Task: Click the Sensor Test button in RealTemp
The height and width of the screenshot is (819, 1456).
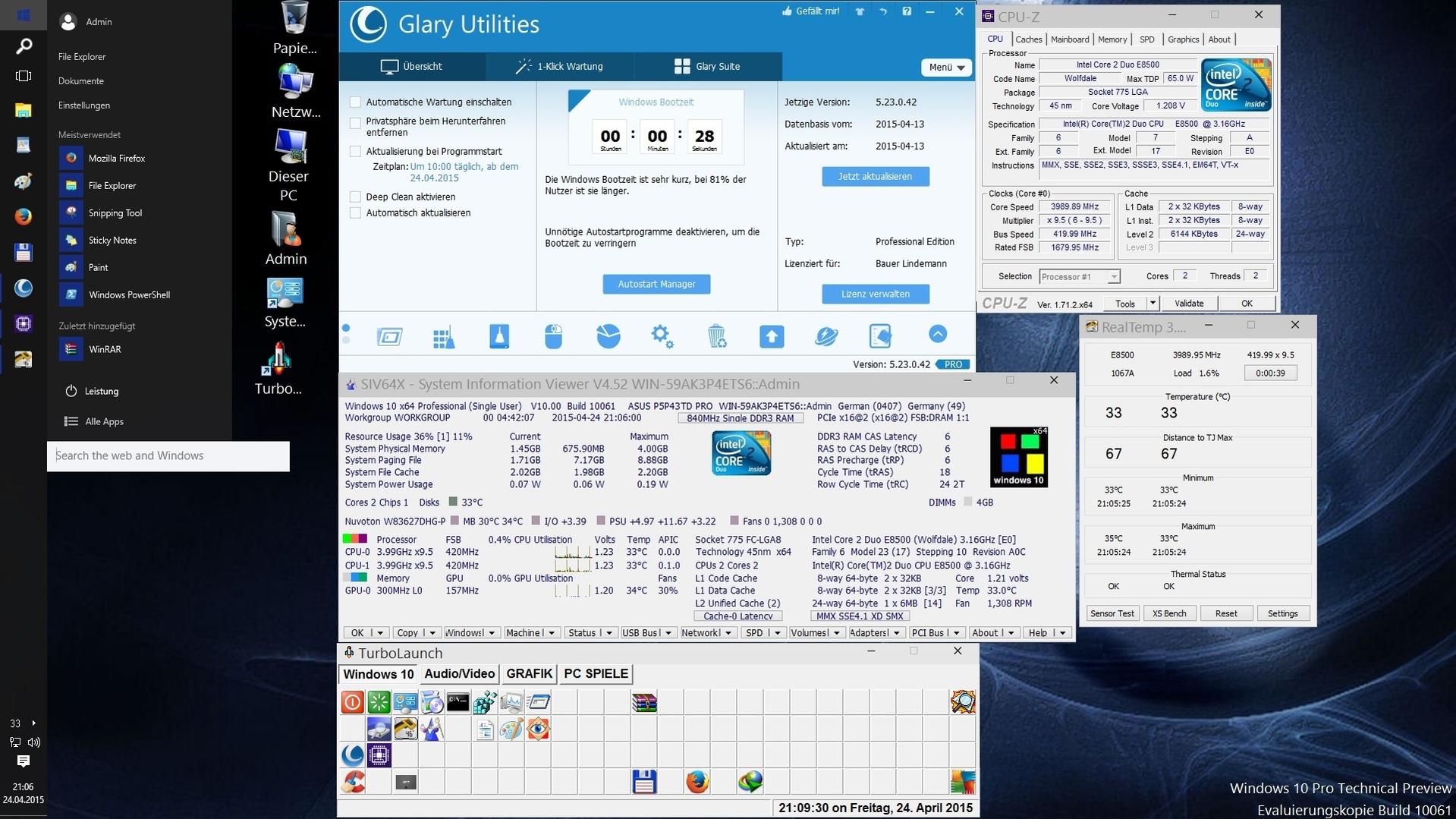Action: click(1112, 613)
